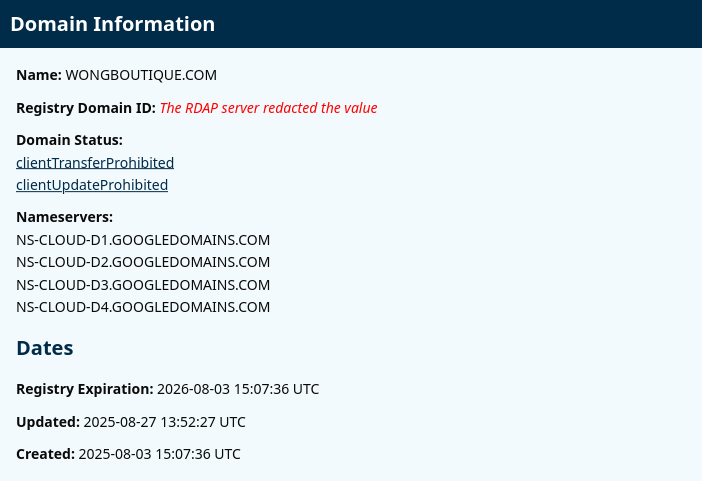Click the created date 2025-08-03 value
This screenshot has height=481, width=702.
pos(159,454)
